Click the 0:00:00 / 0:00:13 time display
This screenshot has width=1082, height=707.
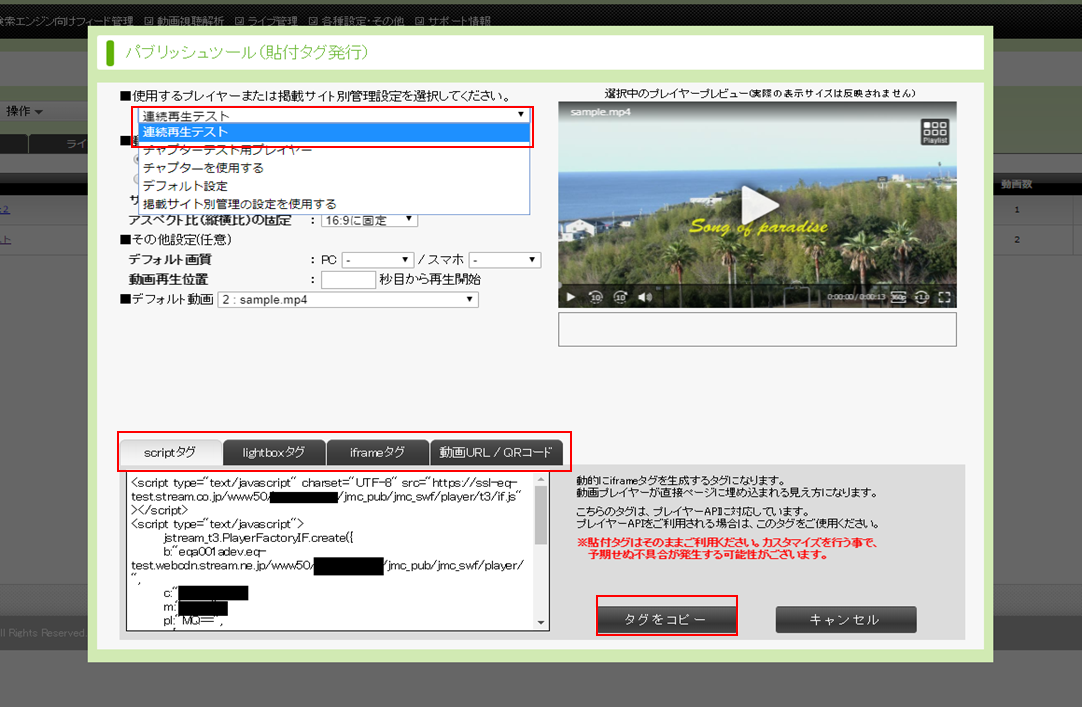coord(856,297)
